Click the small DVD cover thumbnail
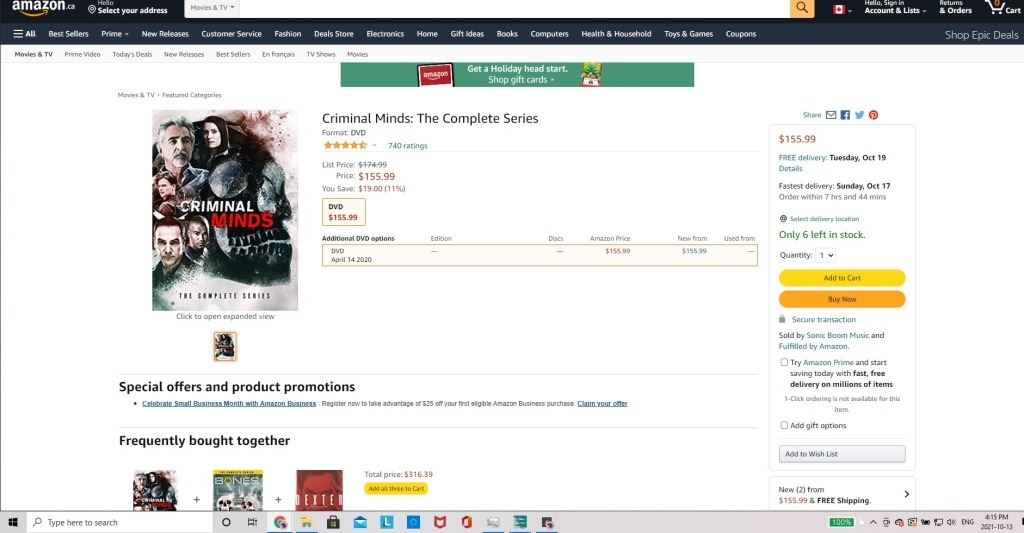 point(225,346)
